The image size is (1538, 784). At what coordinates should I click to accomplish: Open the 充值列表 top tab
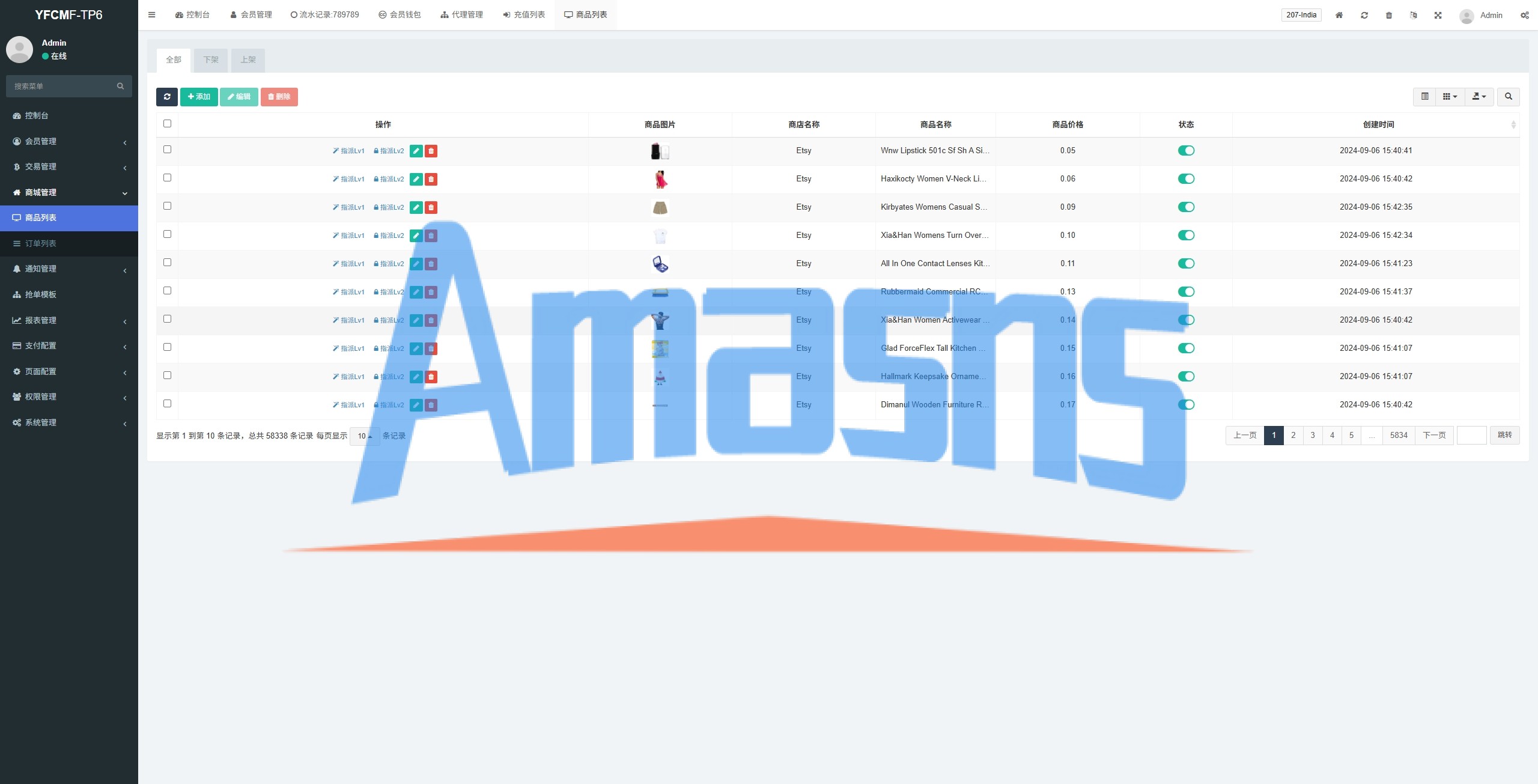pos(524,15)
